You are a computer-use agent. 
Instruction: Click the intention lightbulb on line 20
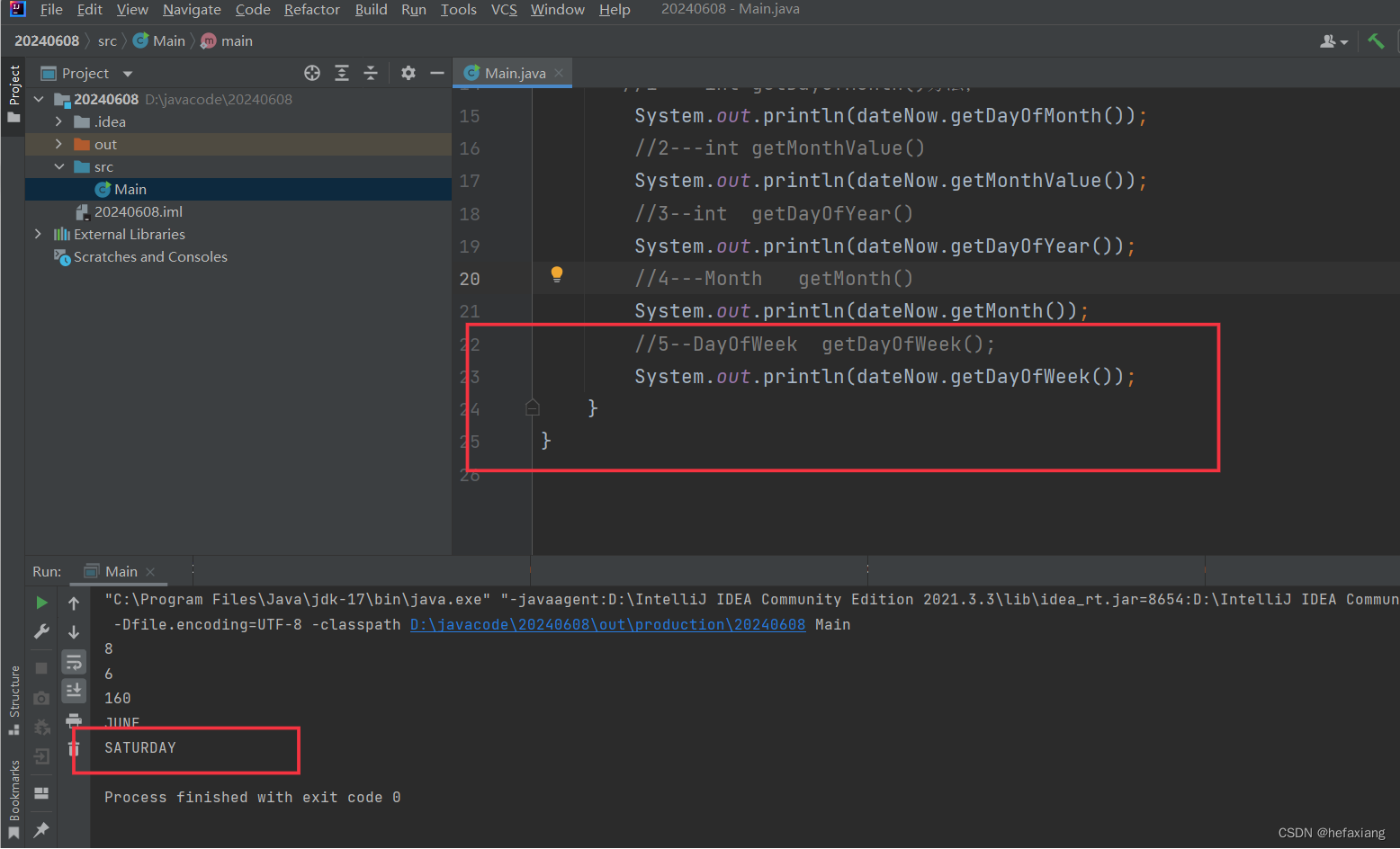click(x=557, y=274)
